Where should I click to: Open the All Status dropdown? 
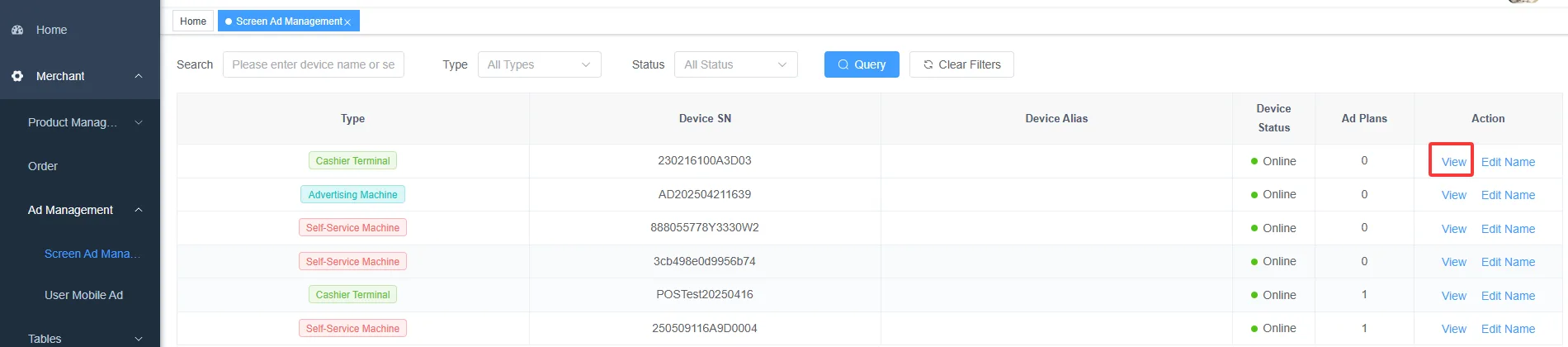point(736,64)
